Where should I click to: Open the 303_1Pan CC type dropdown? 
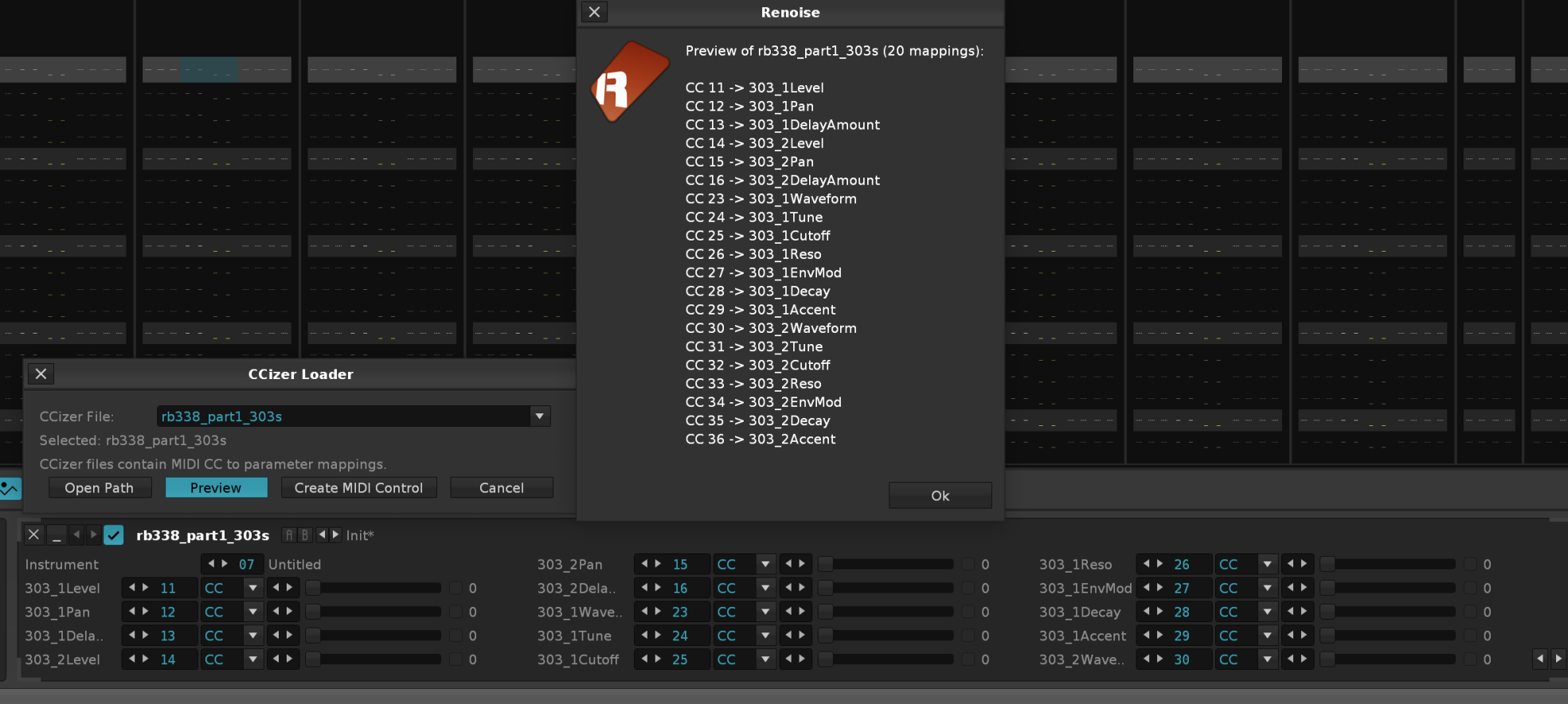252,612
